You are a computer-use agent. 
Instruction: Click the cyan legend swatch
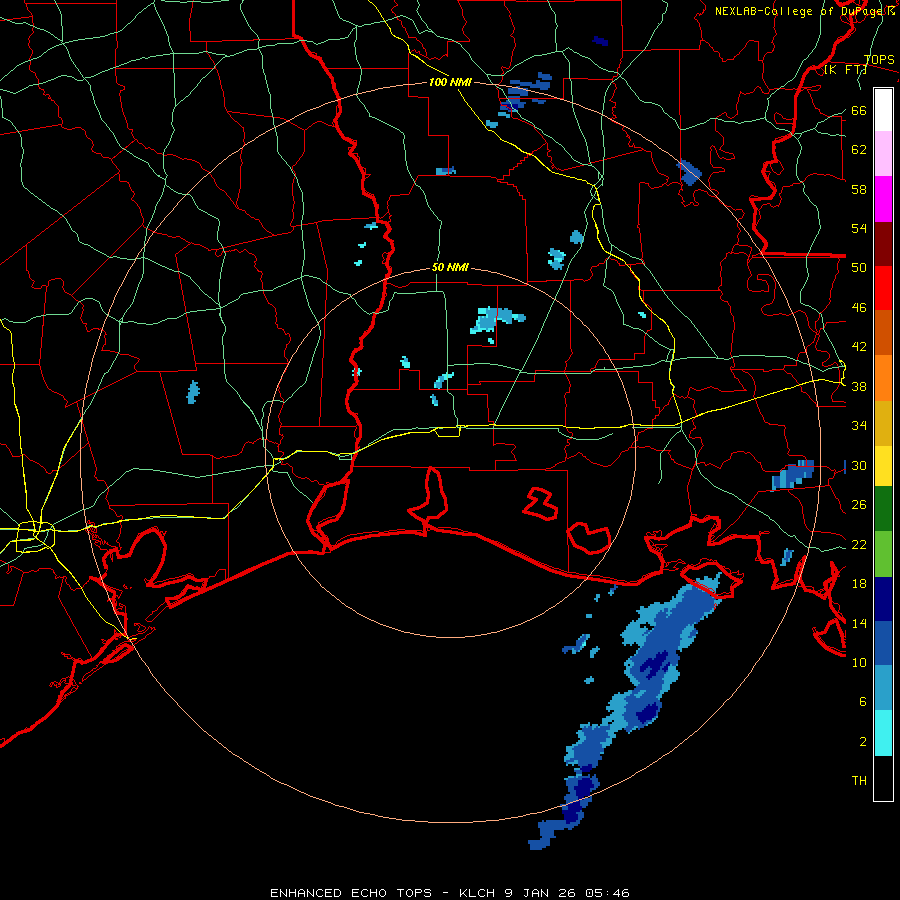[883, 733]
